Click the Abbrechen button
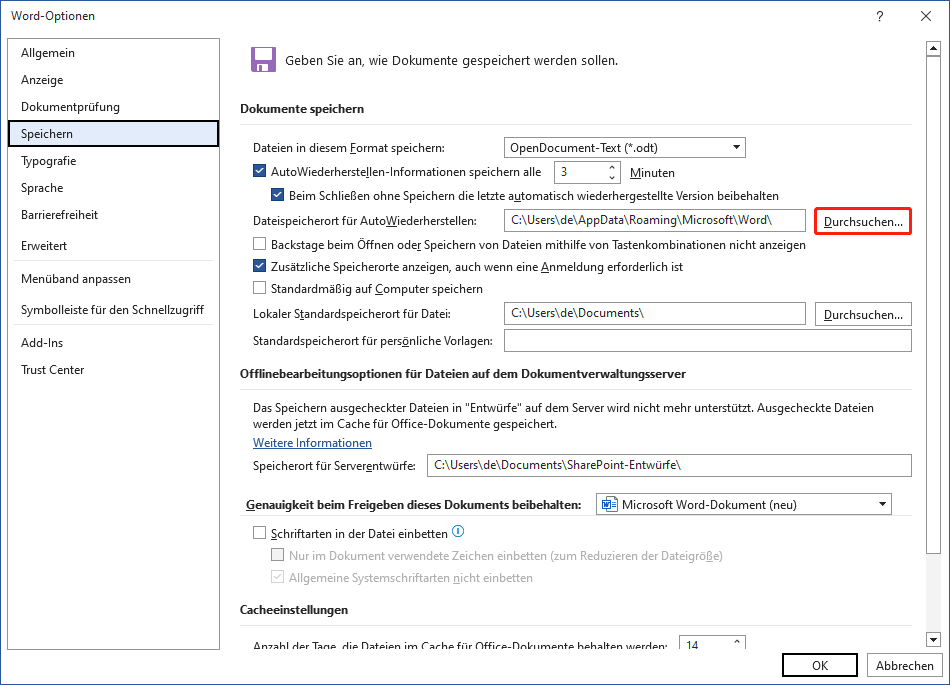The height and width of the screenshot is (685, 950). point(905,665)
